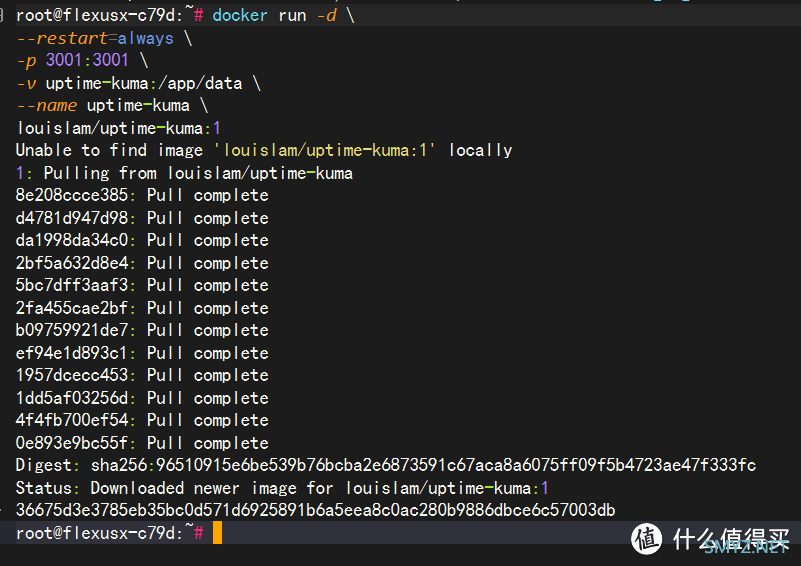Click the 'Unable to find image' message
Image resolution: width=801 pixels, height=566 pixels.
[x=264, y=150]
